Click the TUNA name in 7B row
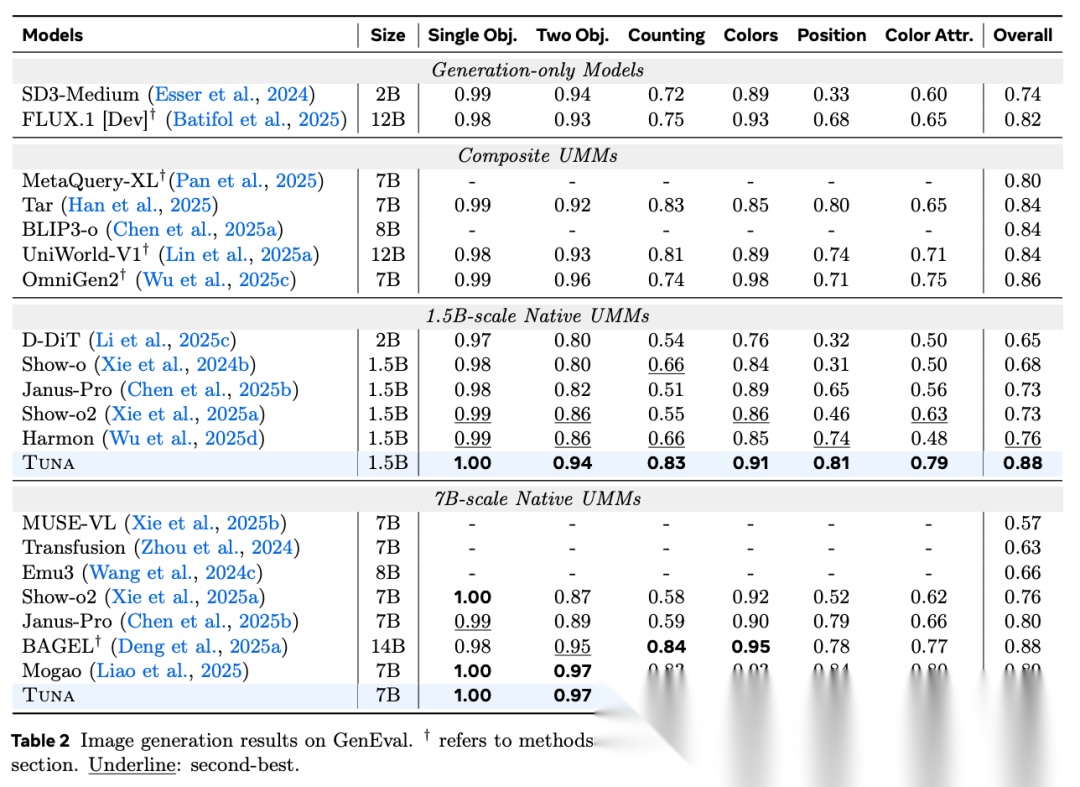The height and width of the screenshot is (787, 1080). (48, 695)
